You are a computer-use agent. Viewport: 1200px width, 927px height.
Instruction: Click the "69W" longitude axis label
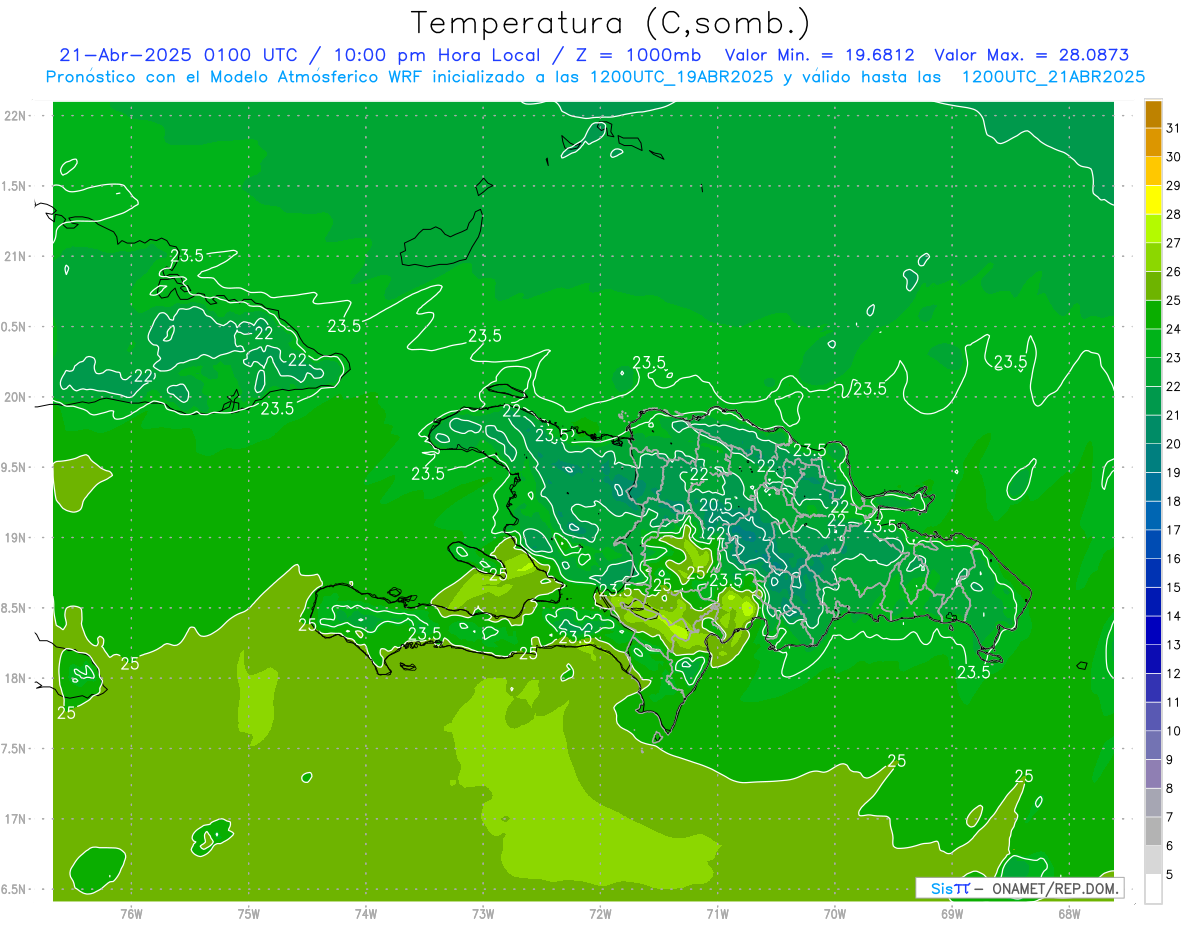tap(952, 914)
